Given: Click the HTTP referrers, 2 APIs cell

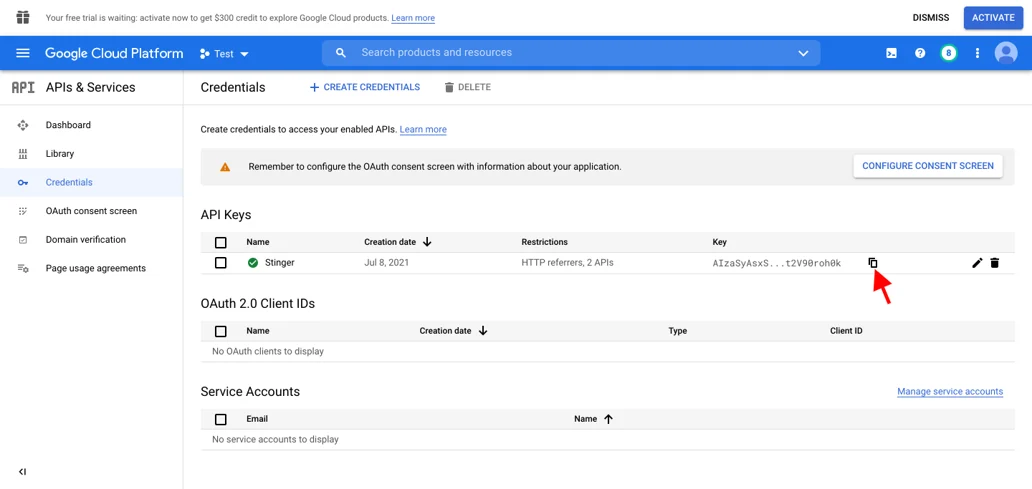Looking at the screenshot, I should pyautogui.click(x=567, y=263).
